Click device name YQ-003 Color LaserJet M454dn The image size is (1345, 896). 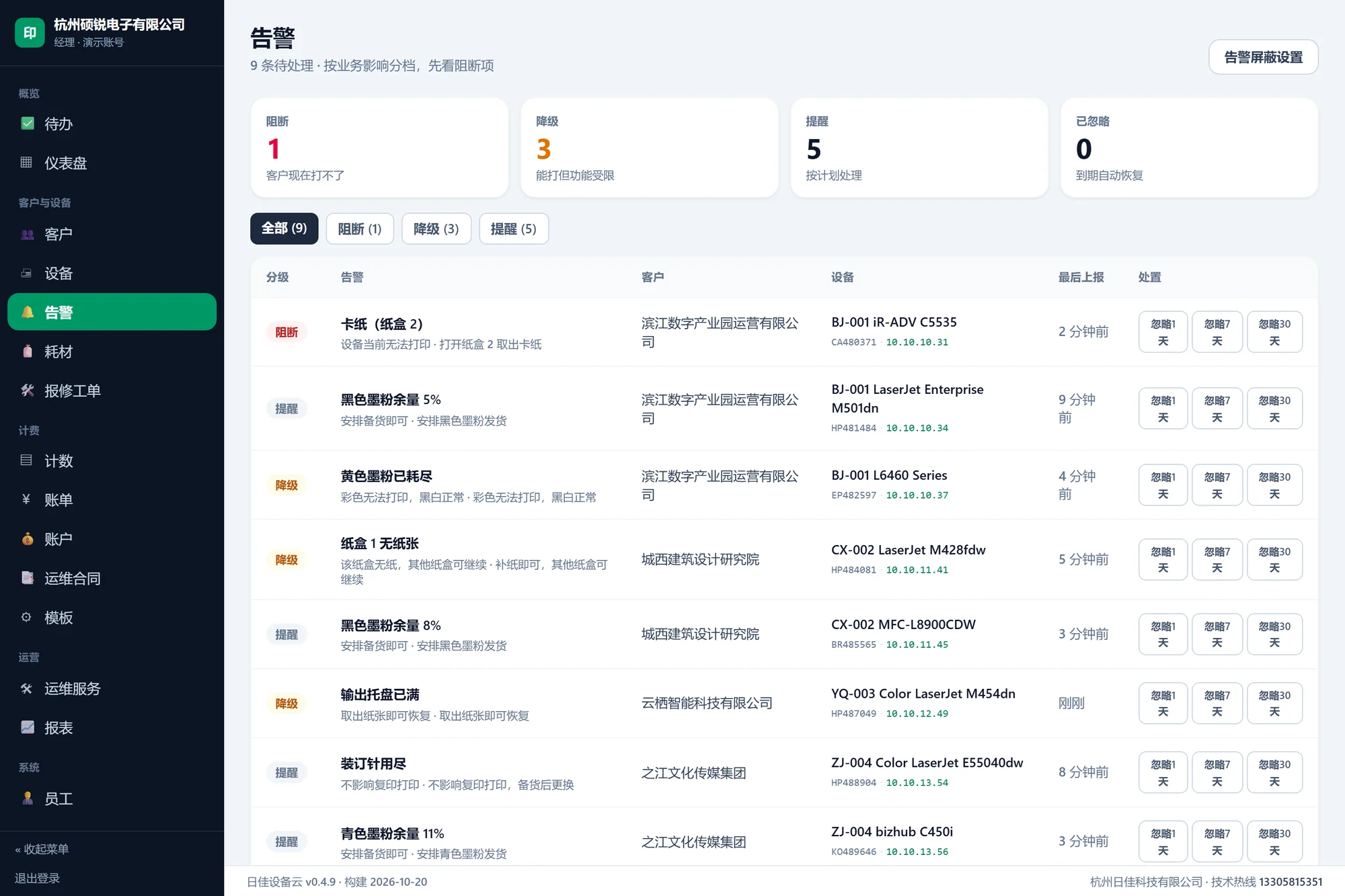[923, 694]
